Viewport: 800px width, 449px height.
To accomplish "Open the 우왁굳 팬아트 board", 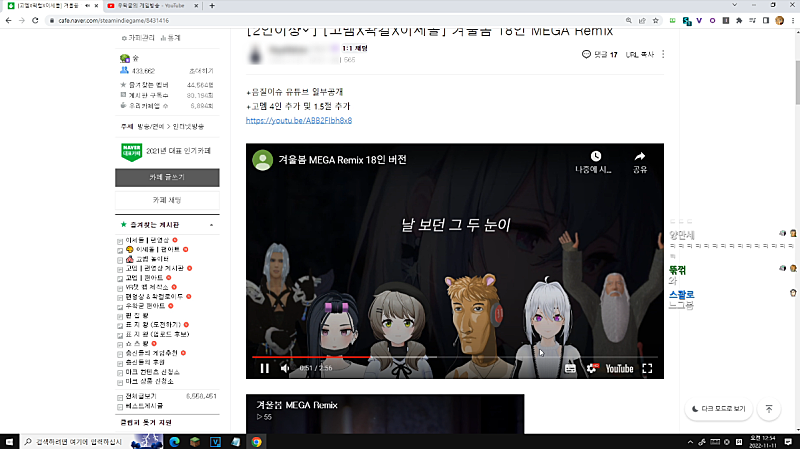I will [x=145, y=306].
